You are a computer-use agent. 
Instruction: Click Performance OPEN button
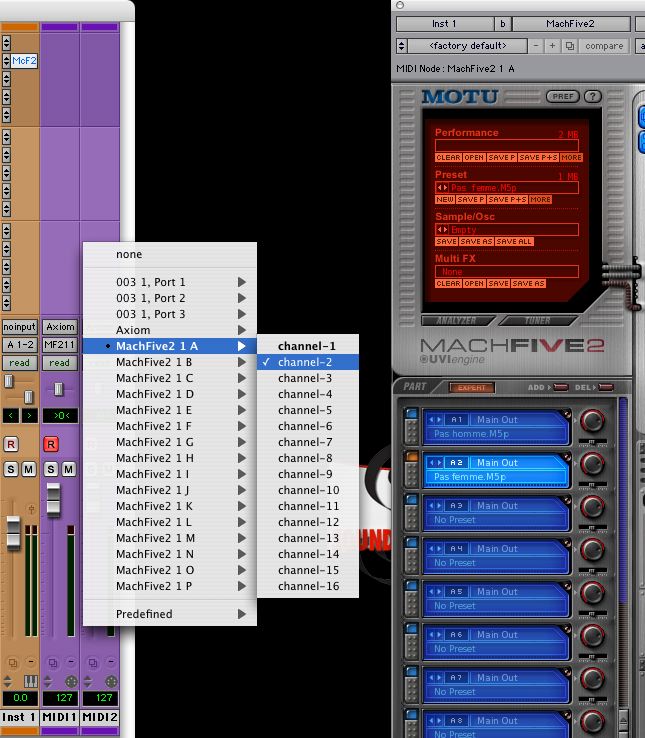coord(473,158)
